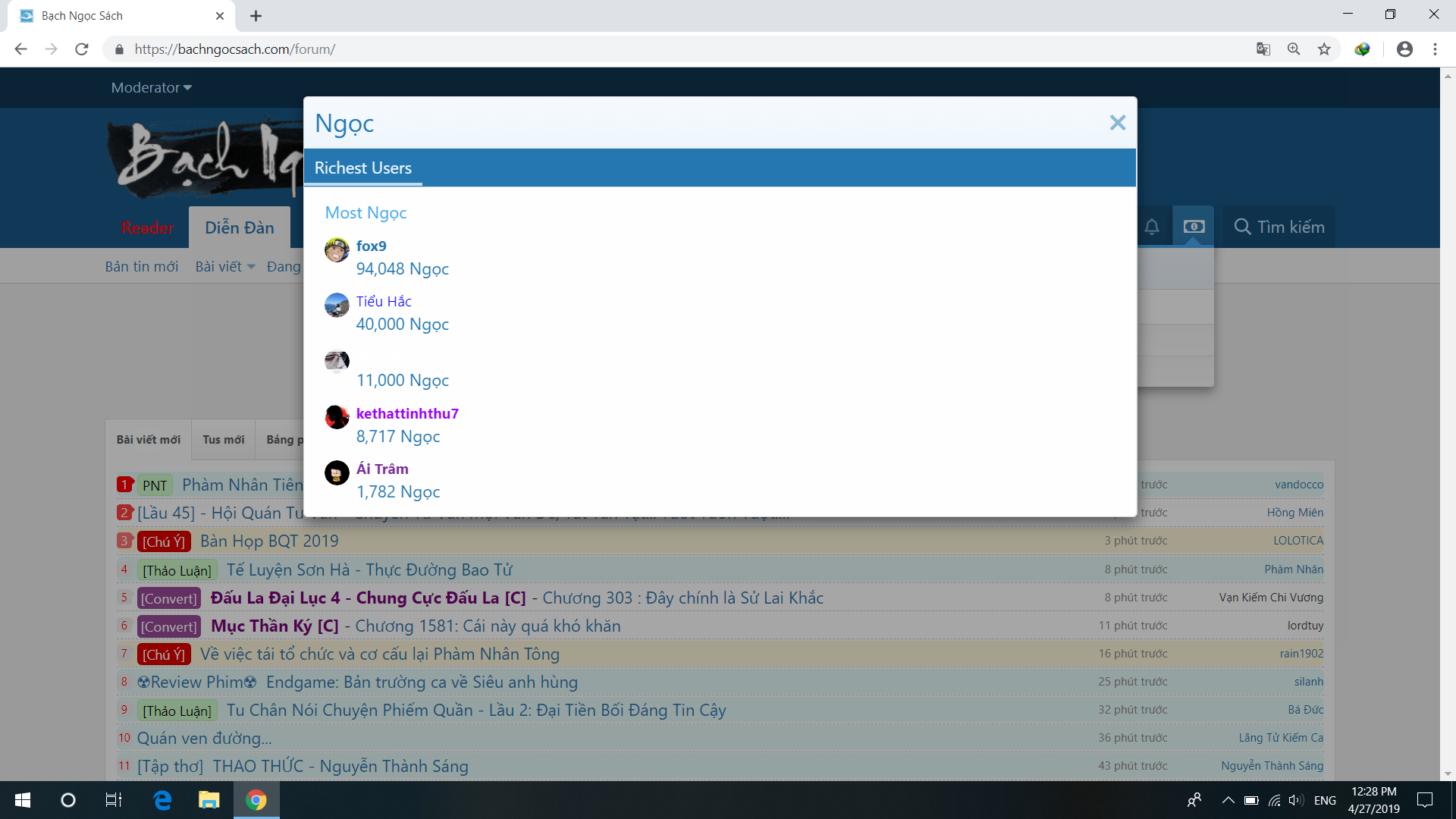Click the Google Translate icon in address bar

point(1263,49)
